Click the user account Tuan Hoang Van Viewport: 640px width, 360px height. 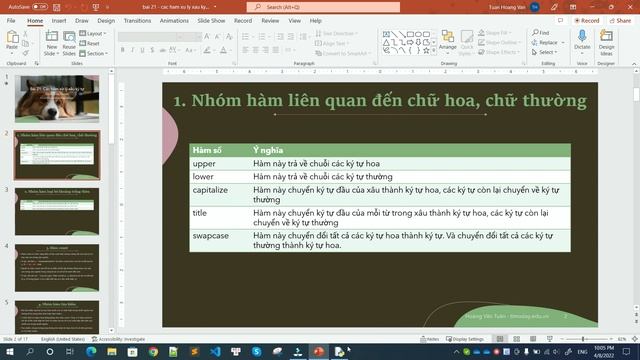point(514,7)
